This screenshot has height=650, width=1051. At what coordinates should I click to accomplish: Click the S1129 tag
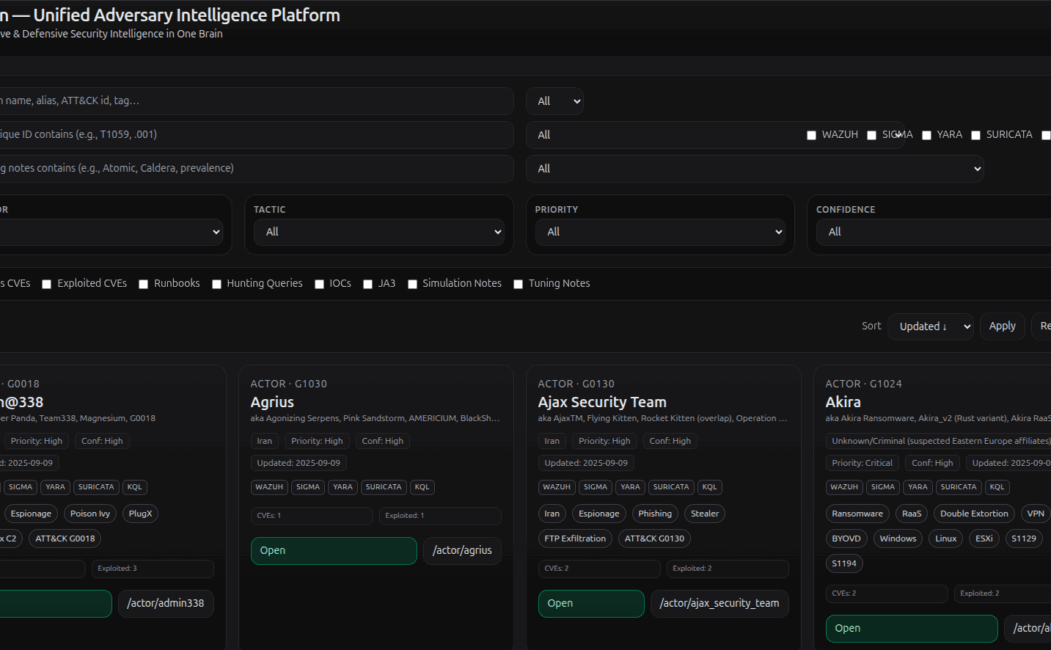click(x=1024, y=539)
